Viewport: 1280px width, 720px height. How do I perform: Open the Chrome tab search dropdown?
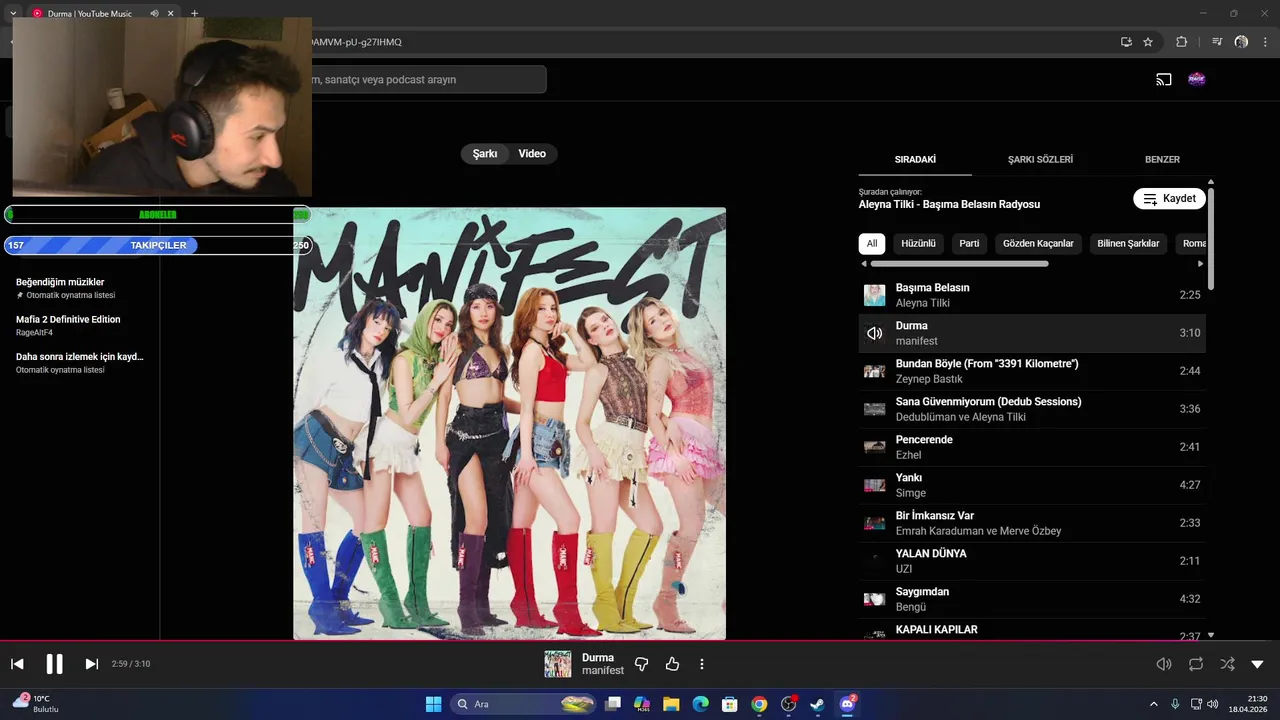pyautogui.click(x=13, y=13)
